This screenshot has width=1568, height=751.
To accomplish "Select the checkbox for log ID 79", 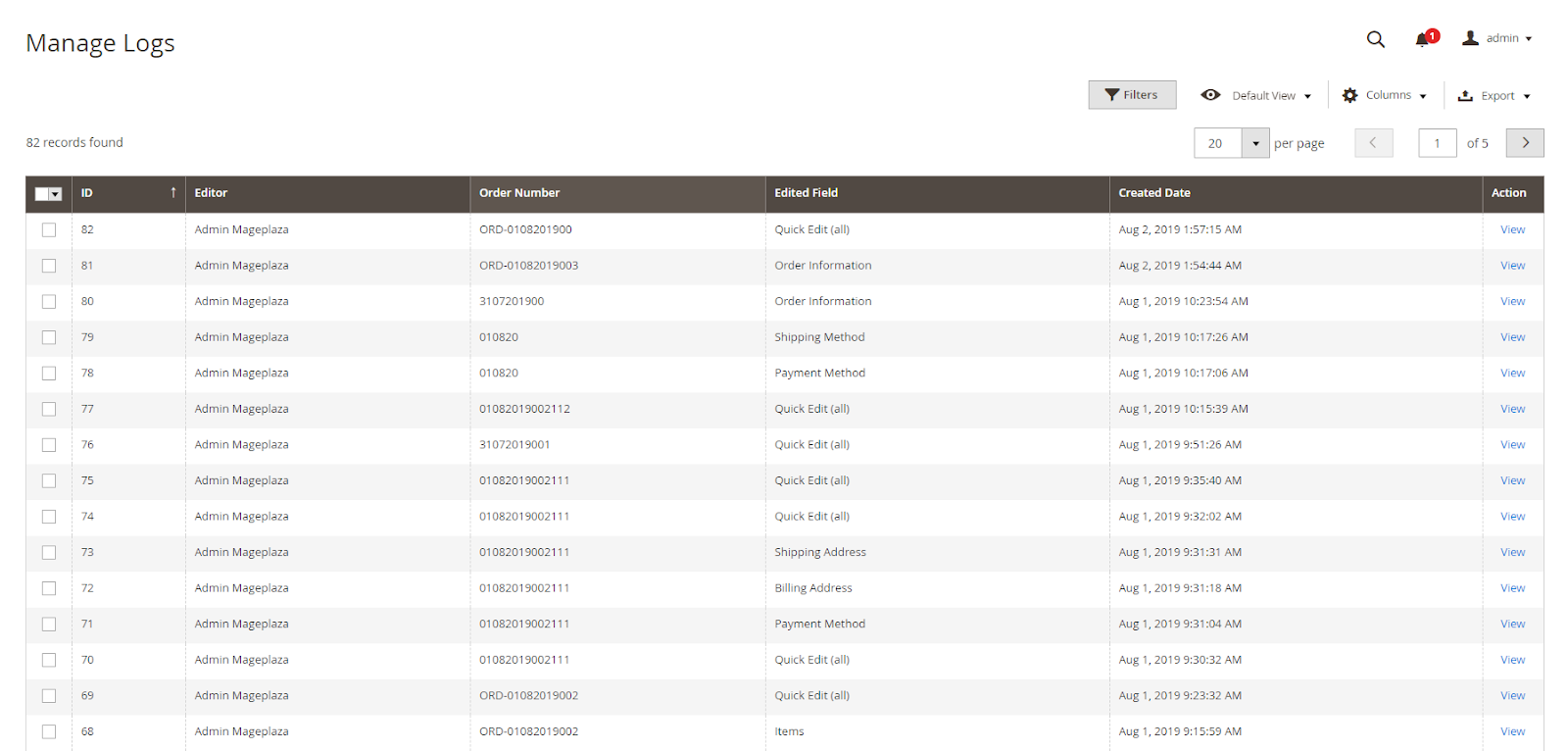I will coord(49,337).
